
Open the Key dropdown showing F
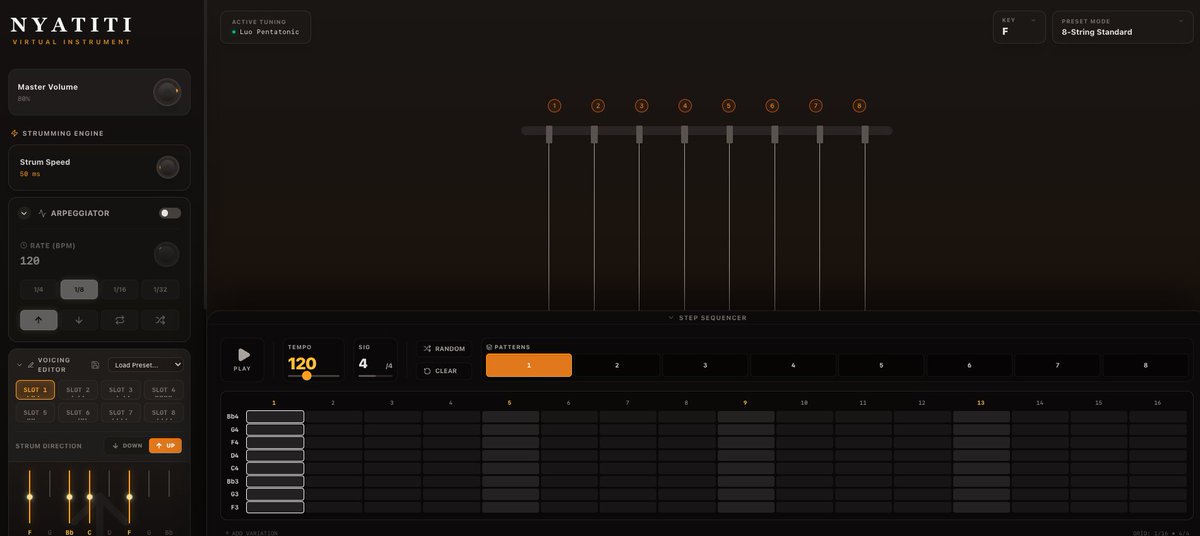tap(1019, 27)
